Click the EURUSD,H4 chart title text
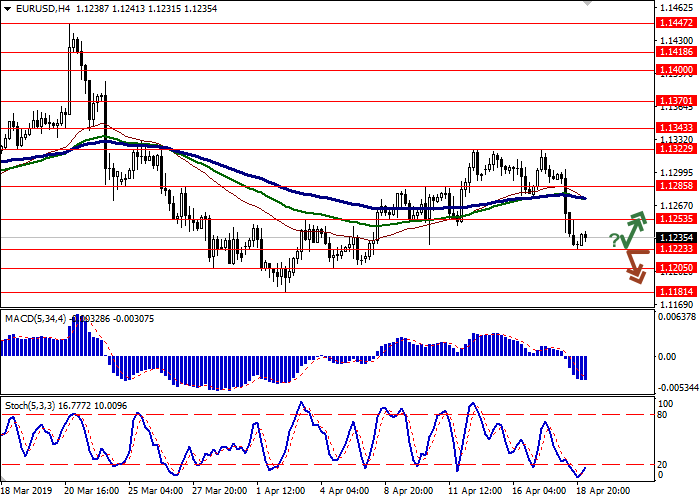This screenshot has width=700, height=500. [x=32, y=7]
